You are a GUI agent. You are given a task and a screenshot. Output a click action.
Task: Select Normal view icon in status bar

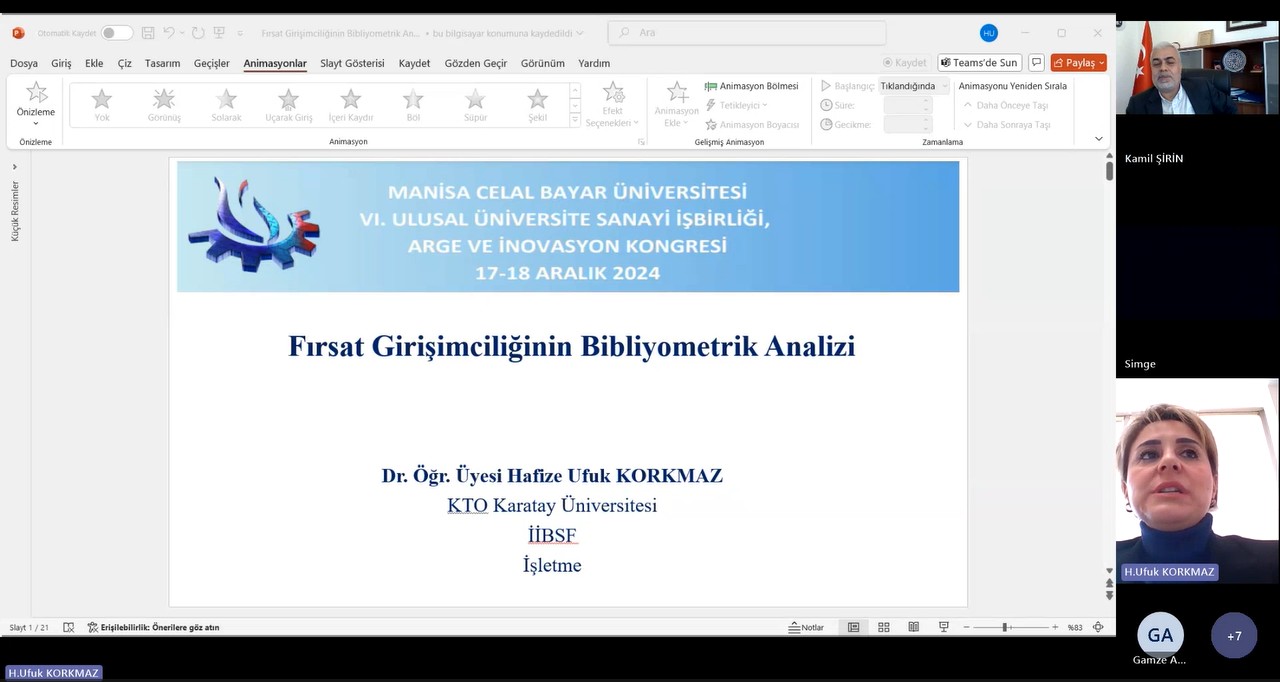853,627
